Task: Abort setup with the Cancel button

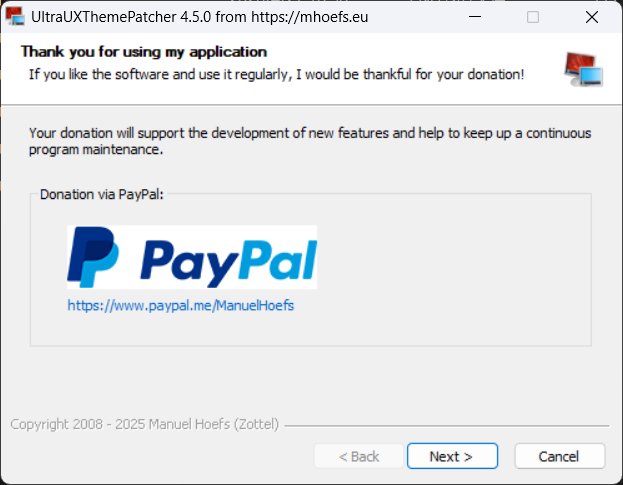Action: pos(559,456)
